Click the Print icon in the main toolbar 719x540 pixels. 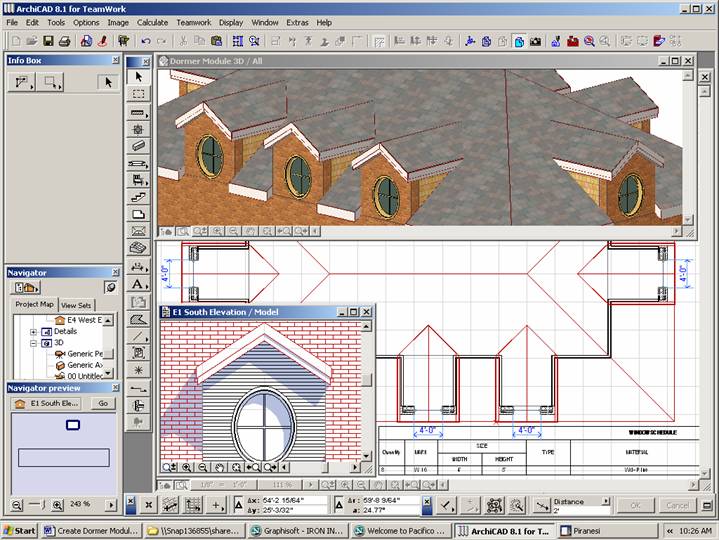click(x=65, y=41)
